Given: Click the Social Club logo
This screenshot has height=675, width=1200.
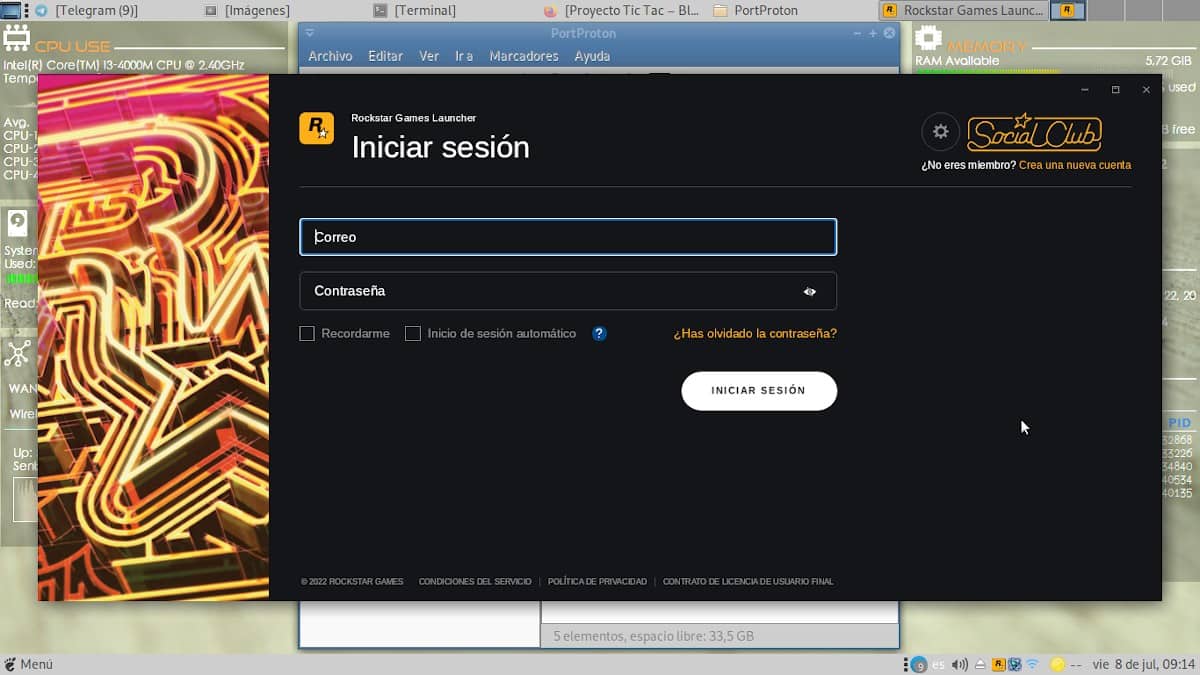Looking at the screenshot, I should pos(1034,132).
